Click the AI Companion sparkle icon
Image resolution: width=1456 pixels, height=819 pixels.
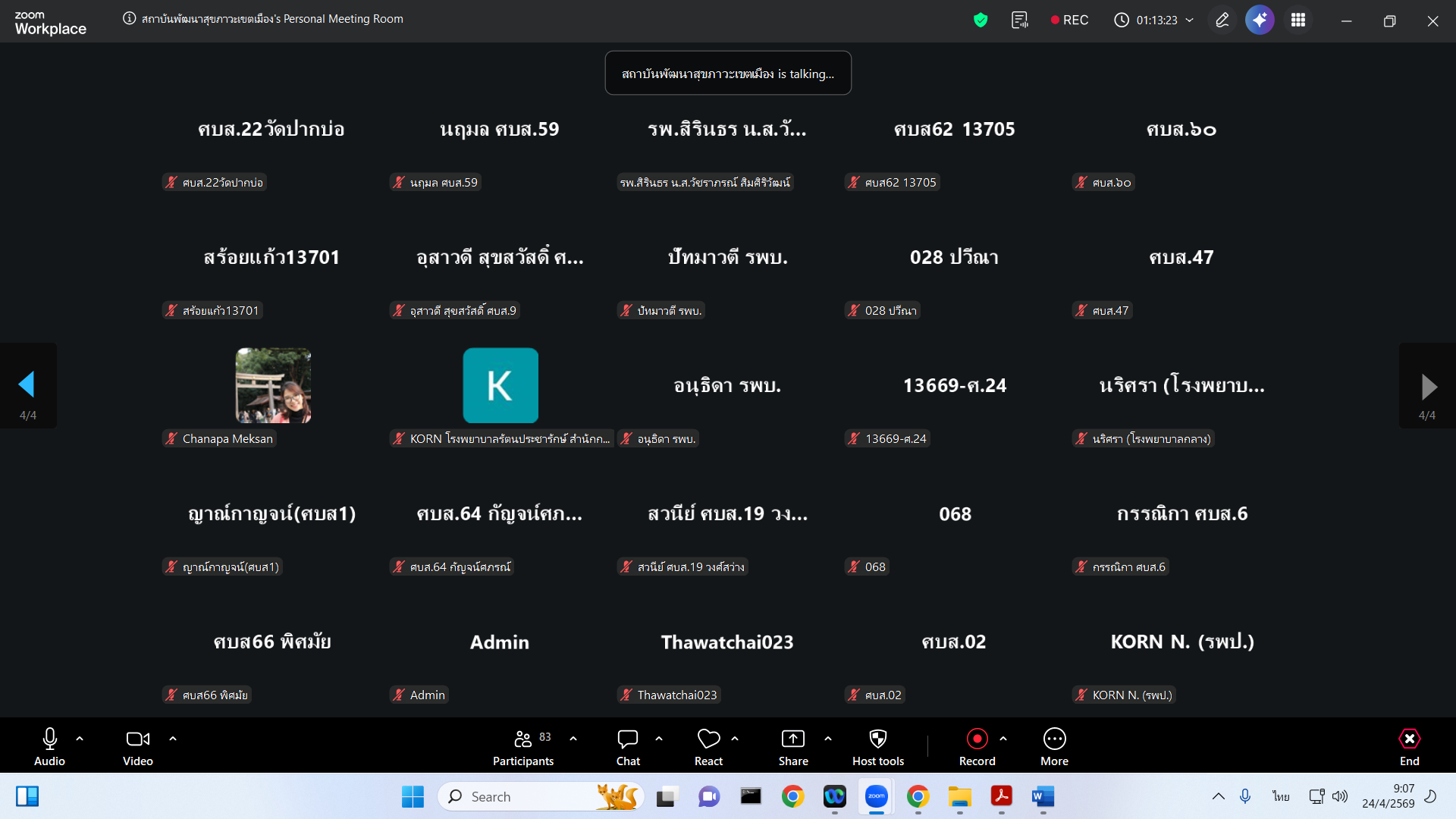[1260, 20]
